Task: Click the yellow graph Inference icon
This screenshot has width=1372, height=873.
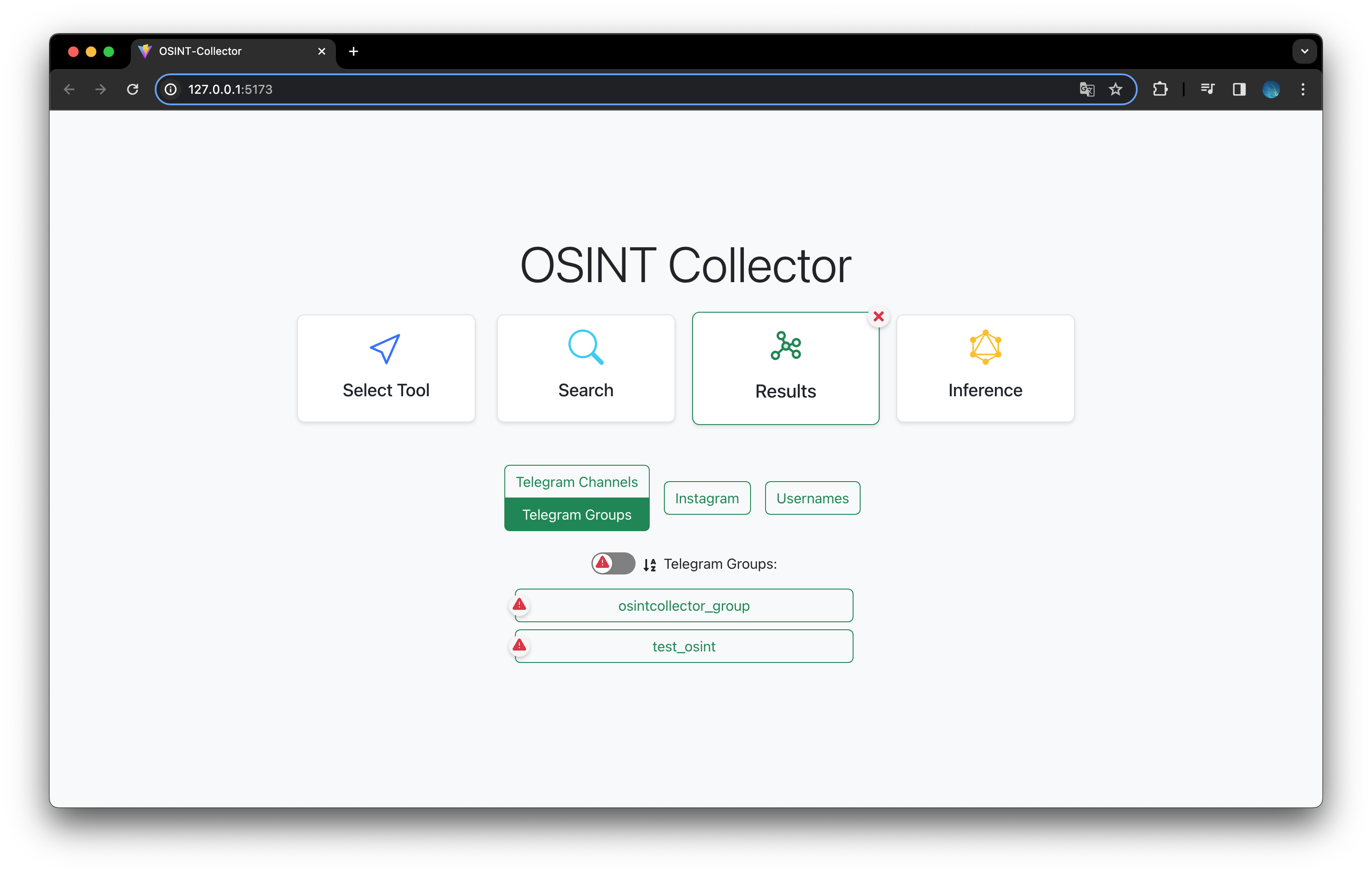Action: [x=985, y=347]
